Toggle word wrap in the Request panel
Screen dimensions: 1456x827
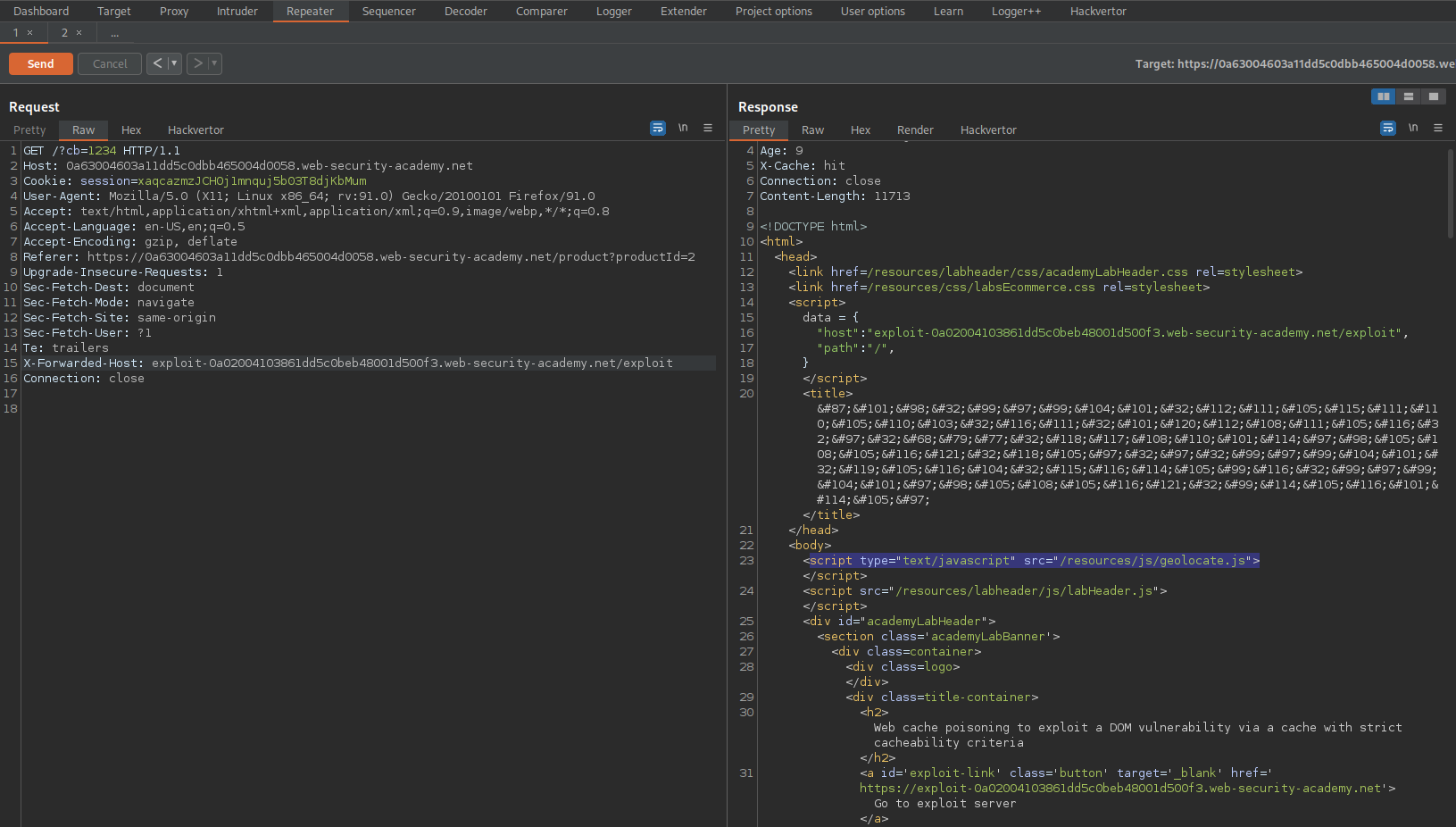click(658, 128)
